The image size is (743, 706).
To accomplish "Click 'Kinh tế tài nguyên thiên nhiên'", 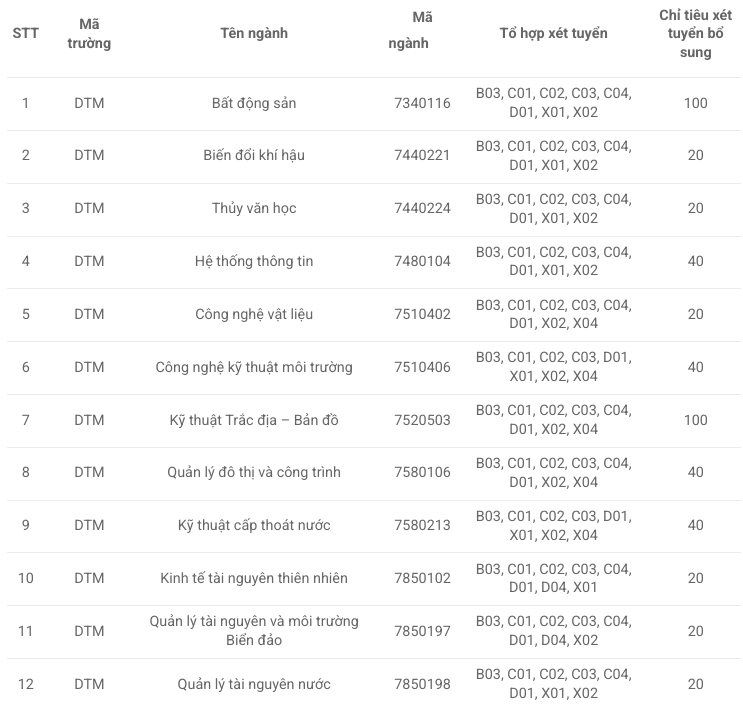I will coord(254,578).
